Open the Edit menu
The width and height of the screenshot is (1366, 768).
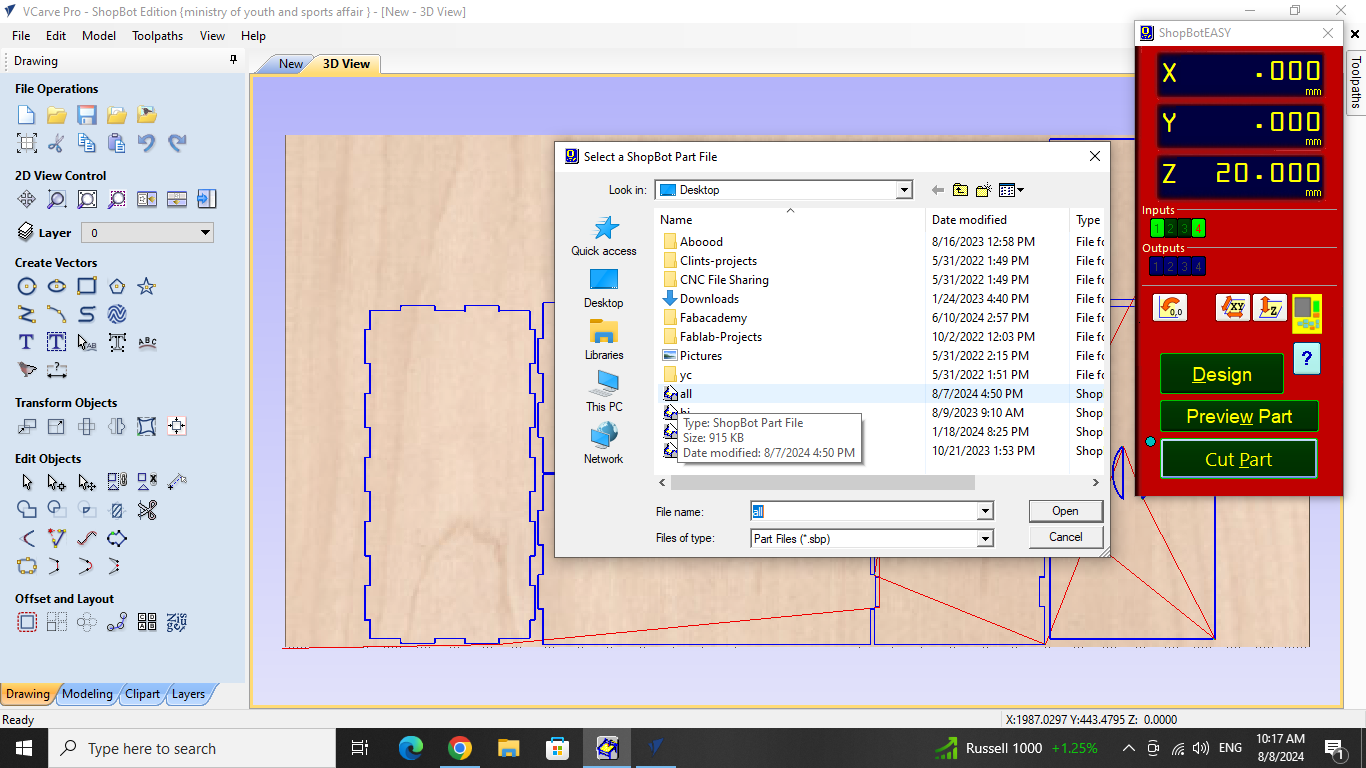[56, 35]
